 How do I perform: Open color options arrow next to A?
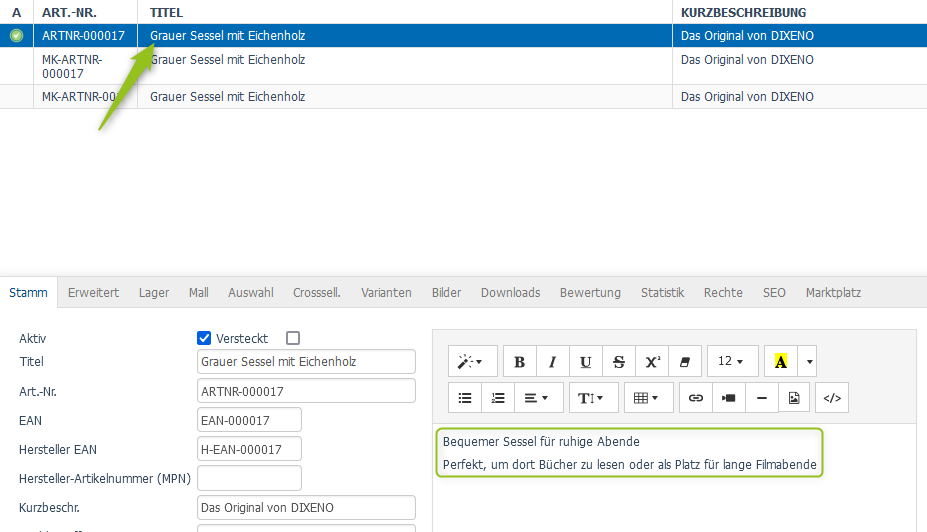809,361
